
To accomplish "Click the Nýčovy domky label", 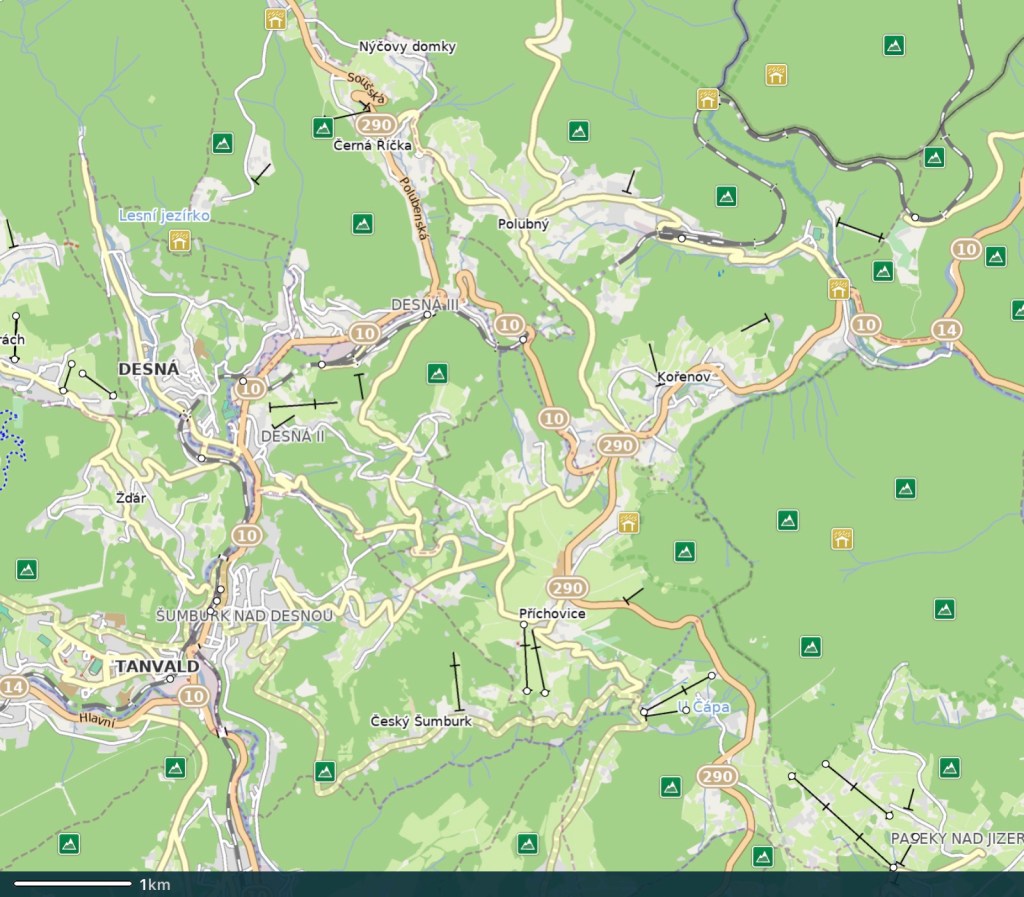I will (x=407, y=47).
